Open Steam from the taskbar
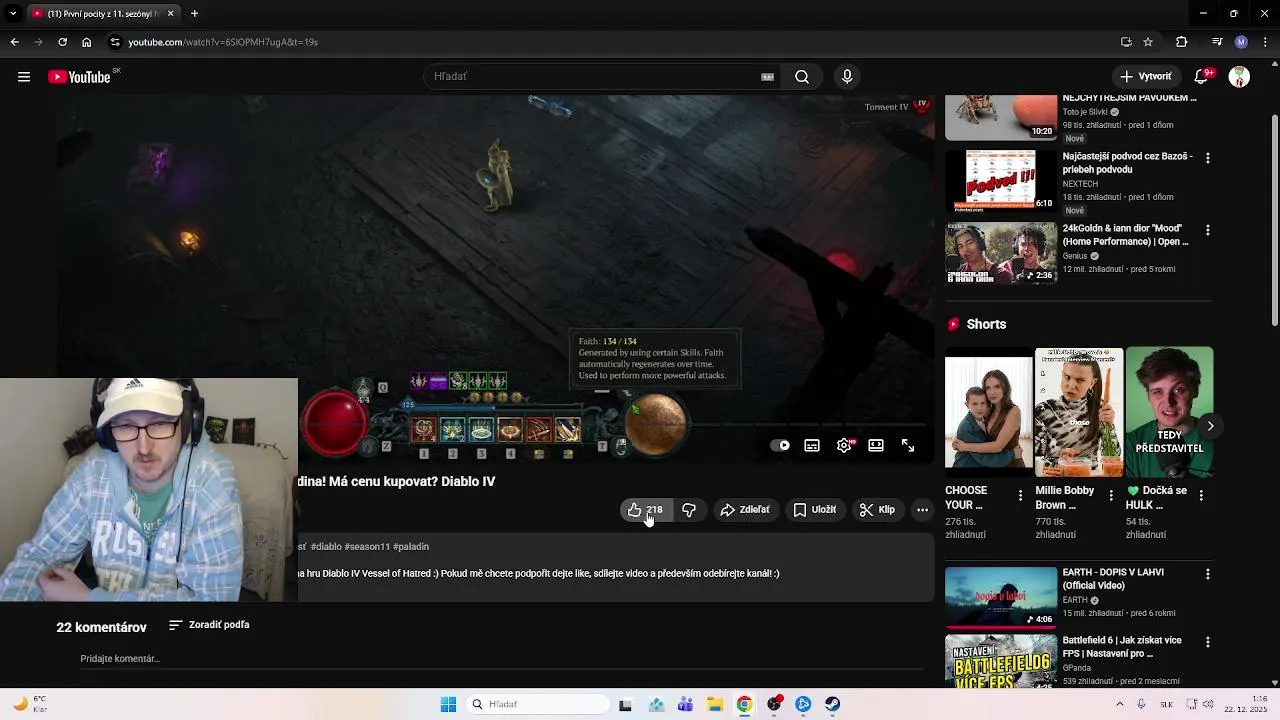1280x720 pixels. 832,704
